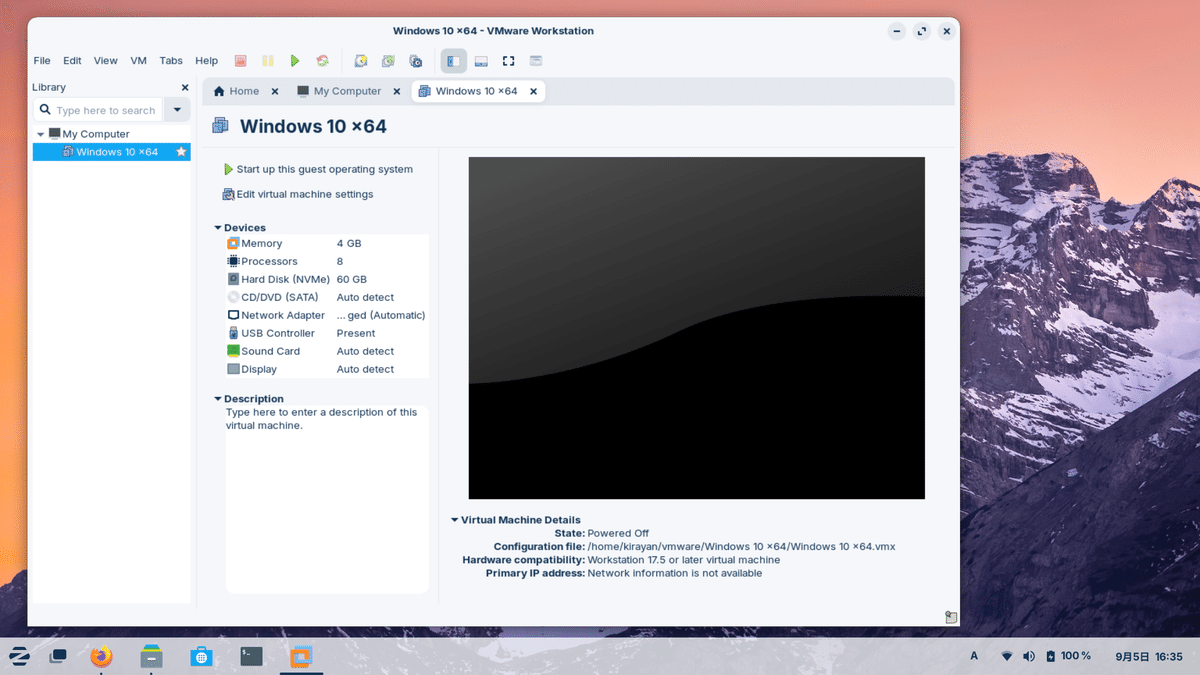Viewport: 1200px width, 675px height.
Task: Collapse Virtual Machine Details section
Action: (x=455, y=520)
